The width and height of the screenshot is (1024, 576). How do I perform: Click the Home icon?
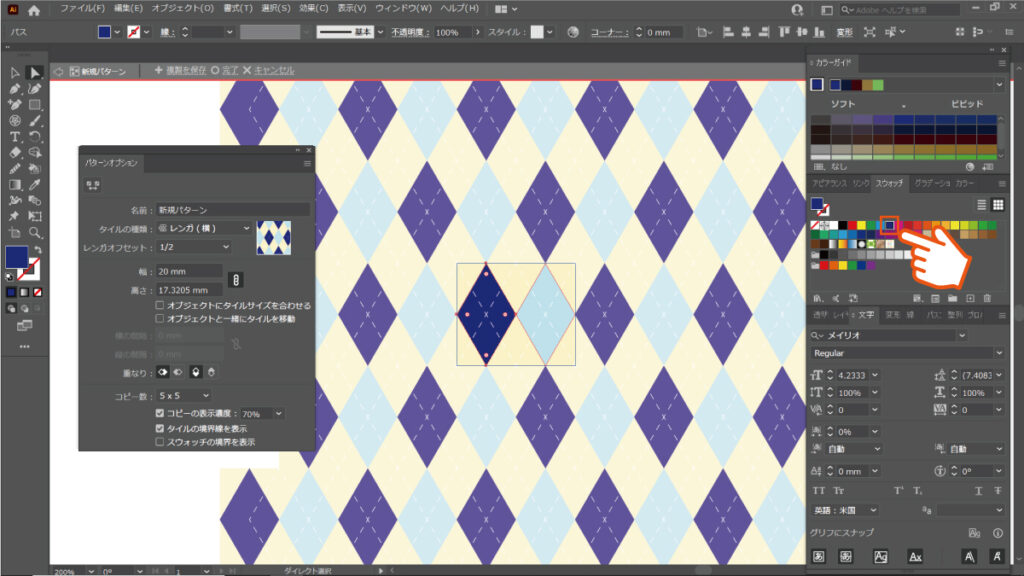[x=34, y=10]
